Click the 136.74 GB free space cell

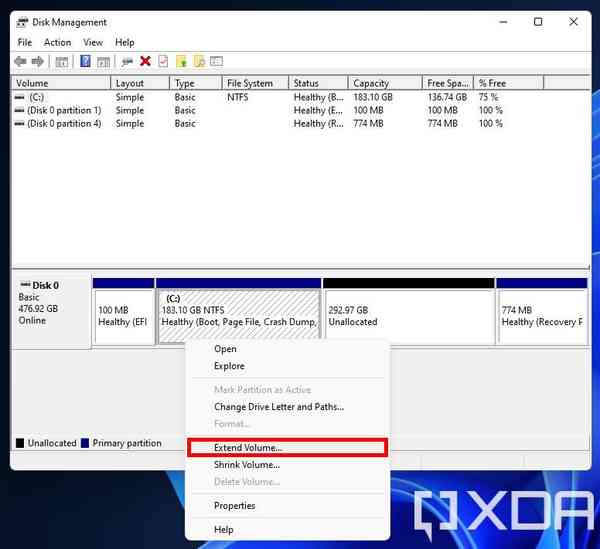pos(447,97)
